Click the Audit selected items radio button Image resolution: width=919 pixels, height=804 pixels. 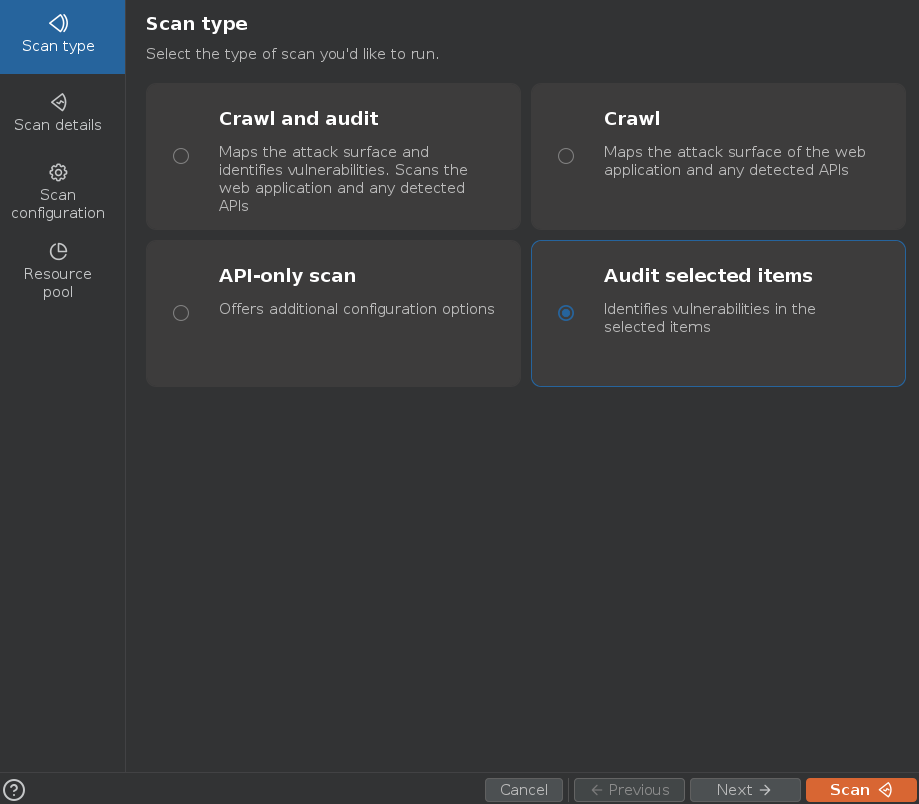click(566, 313)
